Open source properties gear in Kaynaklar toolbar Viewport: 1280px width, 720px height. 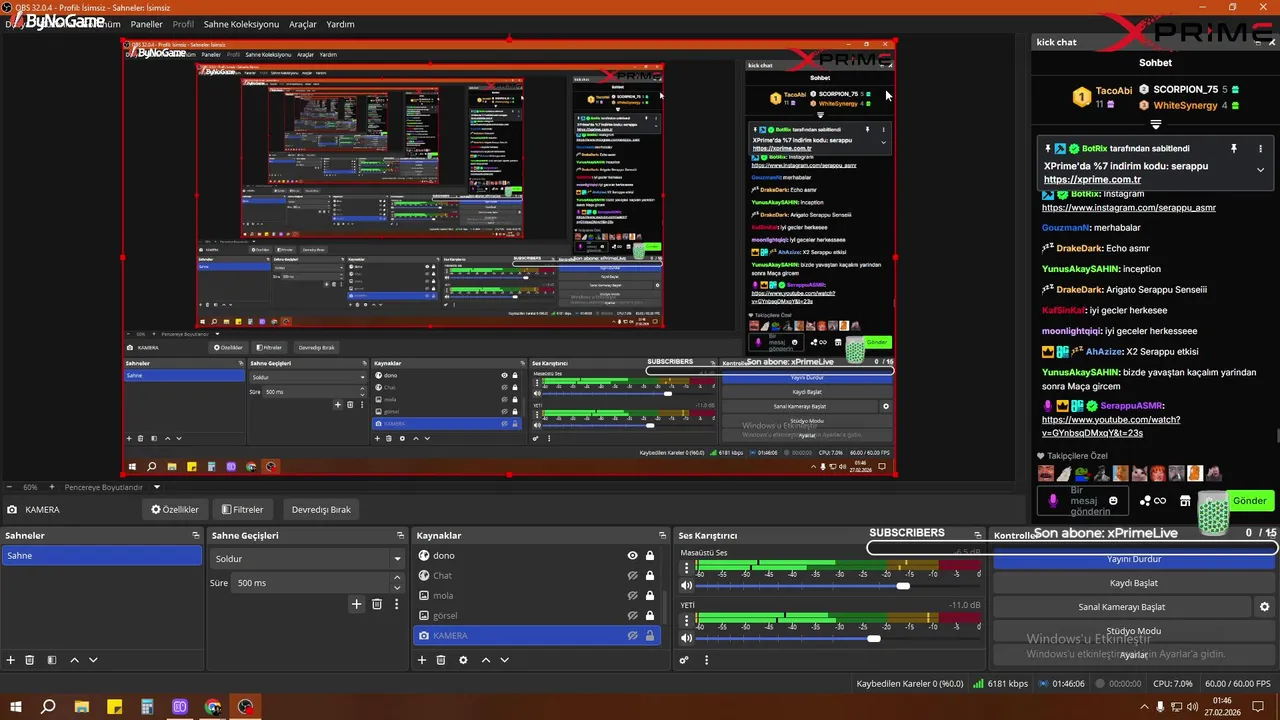[463, 660]
